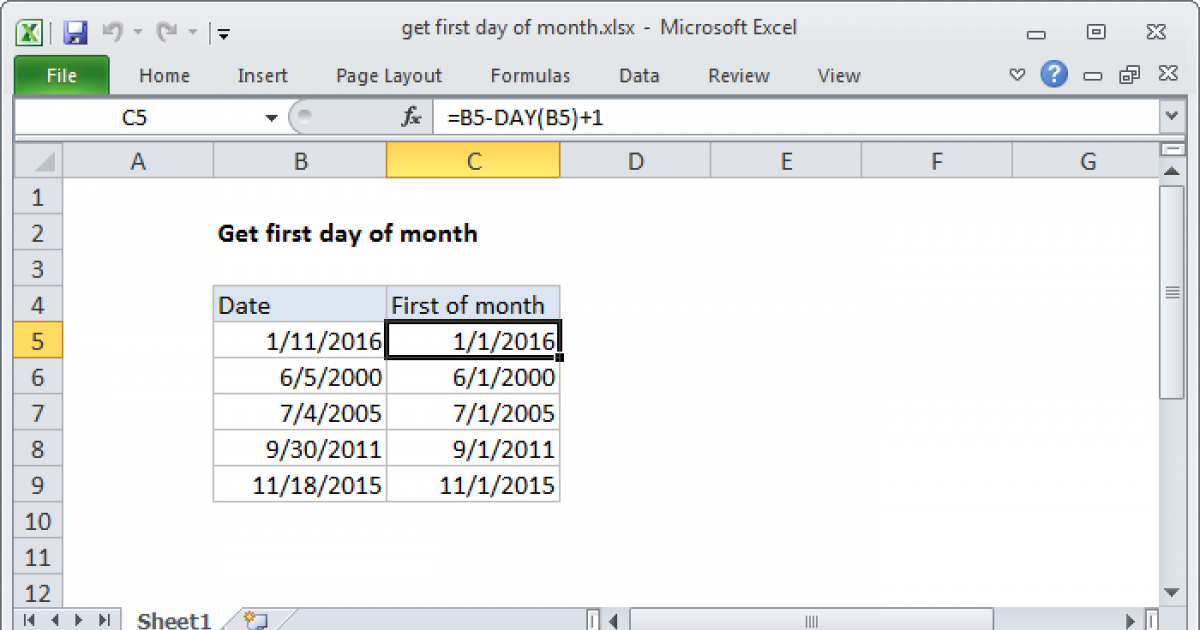Open the Formulas ribbon tab
This screenshot has width=1200, height=630.
pyautogui.click(x=530, y=76)
